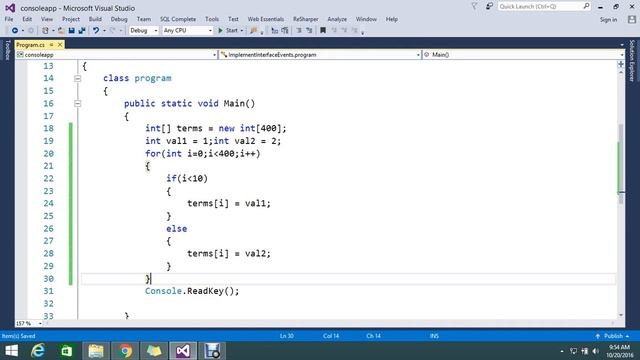Click the editor split handle above scrollbar
The height and width of the screenshot is (360, 640).
pos(621,64)
